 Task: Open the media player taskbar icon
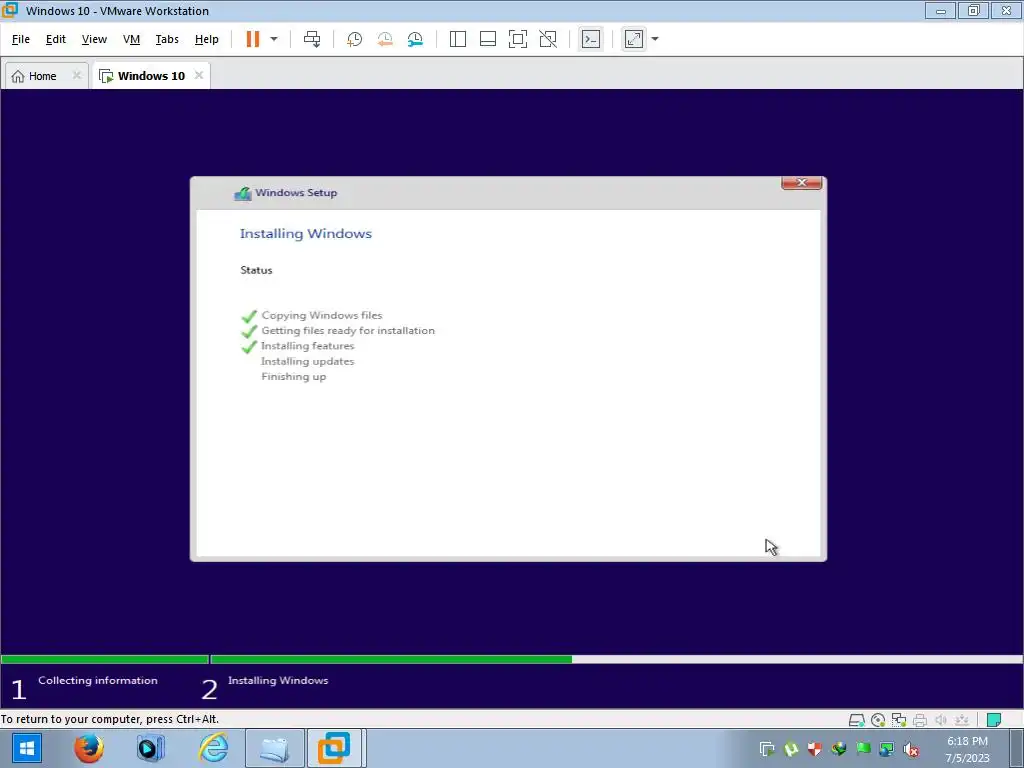point(151,748)
